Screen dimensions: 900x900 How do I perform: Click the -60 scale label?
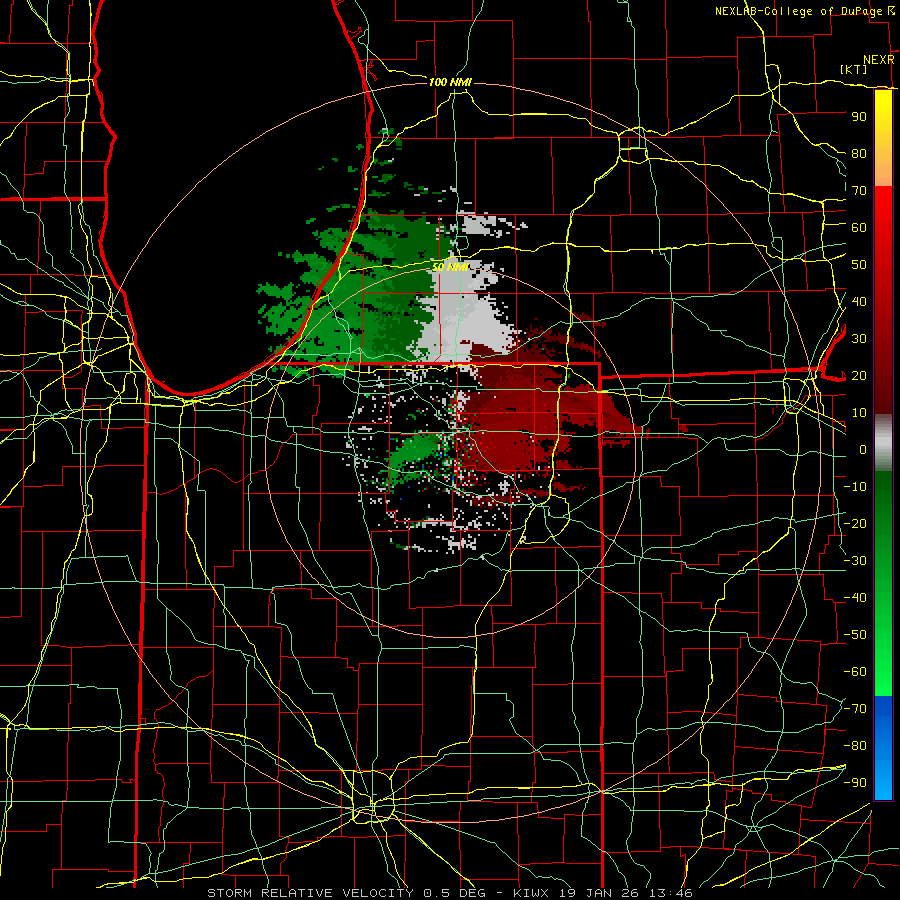coord(855,672)
